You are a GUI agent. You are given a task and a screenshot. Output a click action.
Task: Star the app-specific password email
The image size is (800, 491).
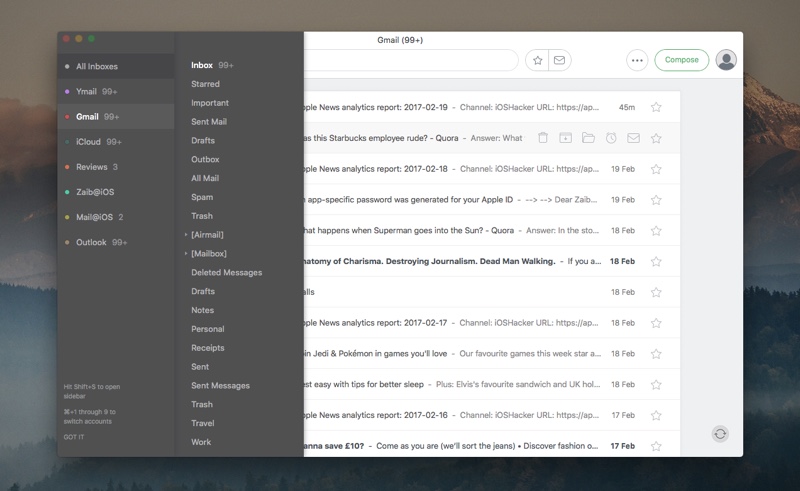[x=656, y=200]
